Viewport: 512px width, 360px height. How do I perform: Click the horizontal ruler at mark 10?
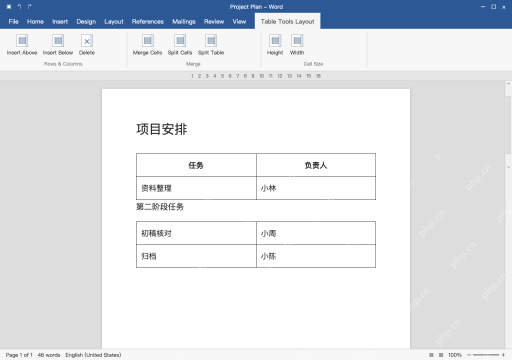262,76
